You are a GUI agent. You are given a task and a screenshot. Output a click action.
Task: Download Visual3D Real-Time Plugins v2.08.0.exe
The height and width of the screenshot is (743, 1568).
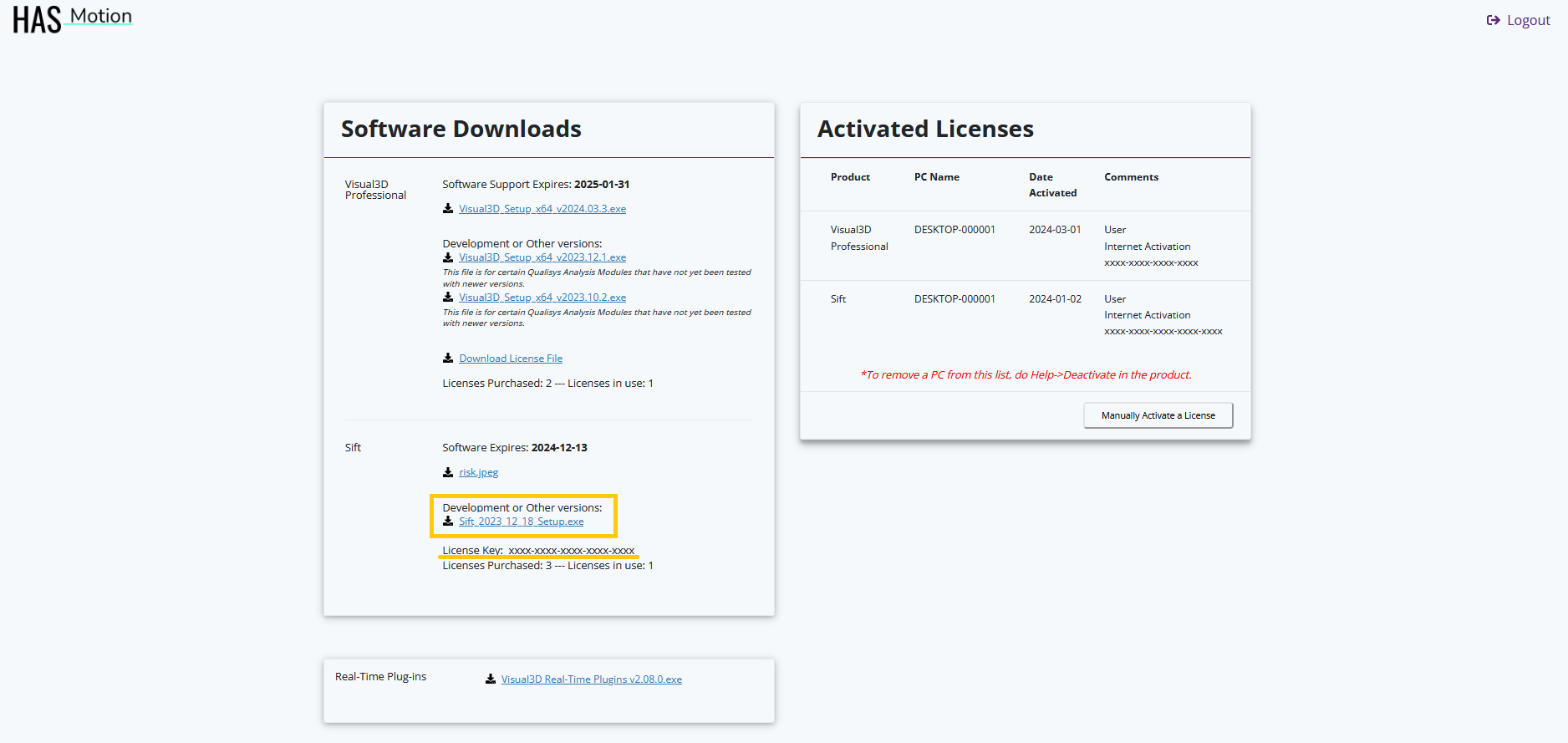click(592, 679)
